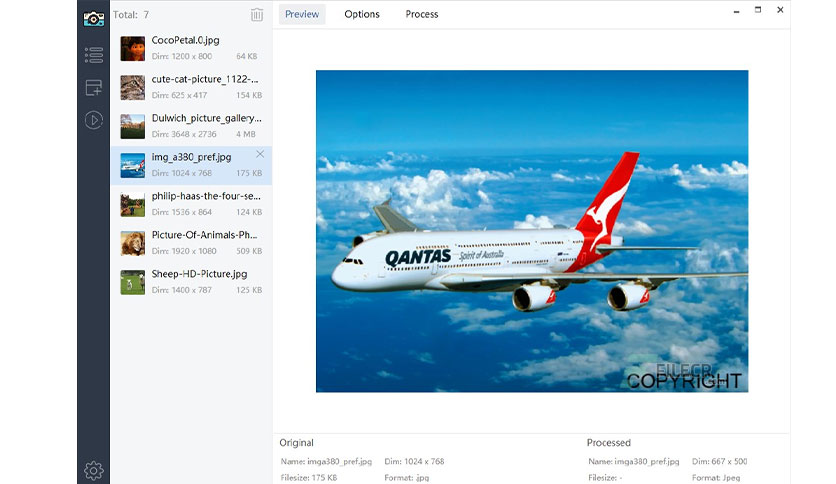836x484 pixels.
Task: Close the application window
Action: pos(780,10)
